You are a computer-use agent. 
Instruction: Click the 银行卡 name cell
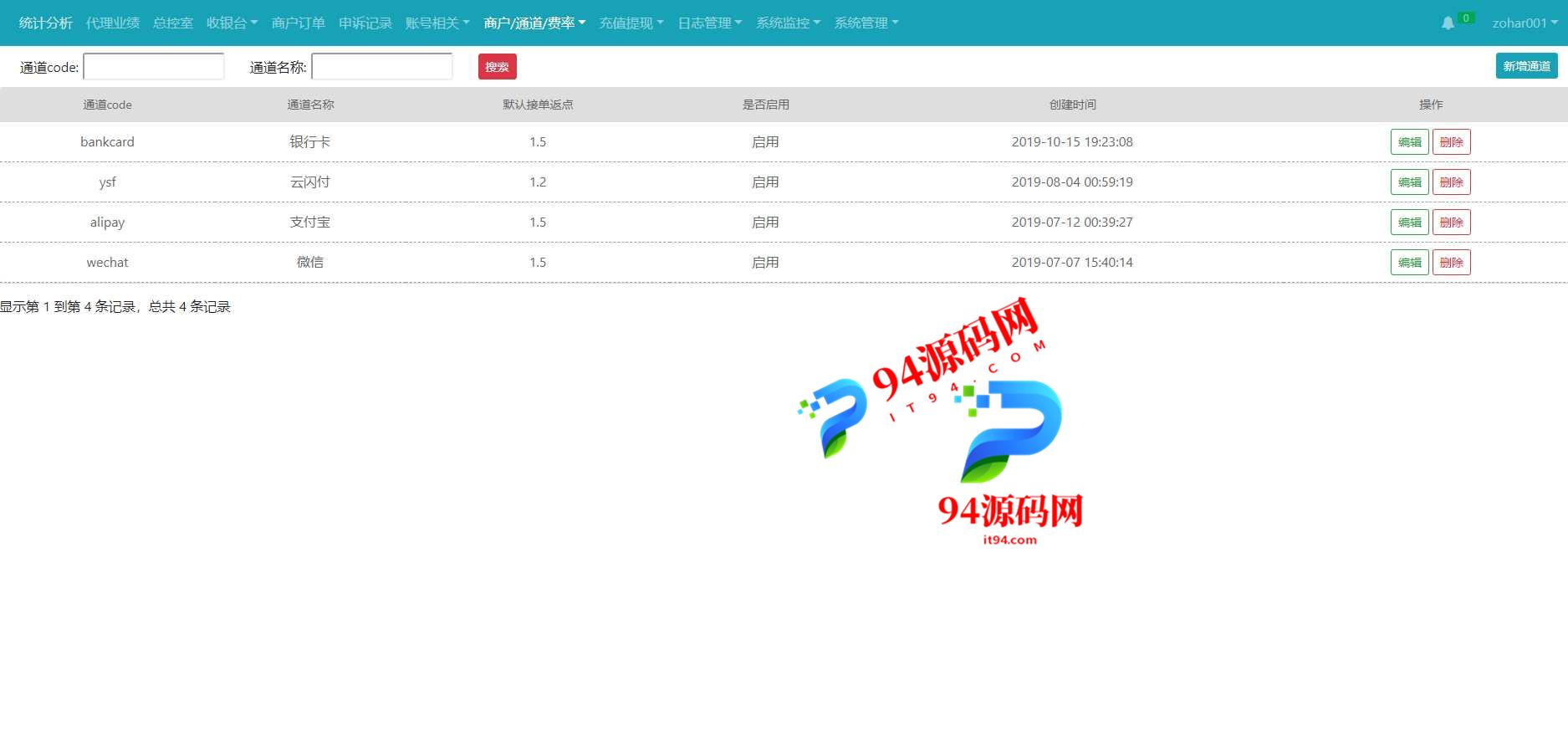pyautogui.click(x=310, y=142)
